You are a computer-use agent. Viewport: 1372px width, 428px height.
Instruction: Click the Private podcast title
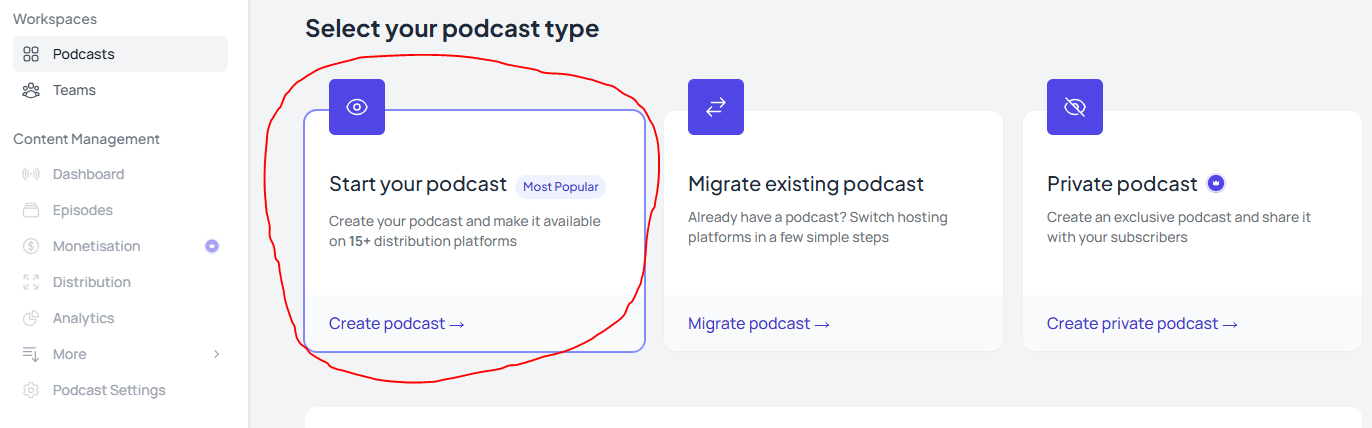point(1122,184)
